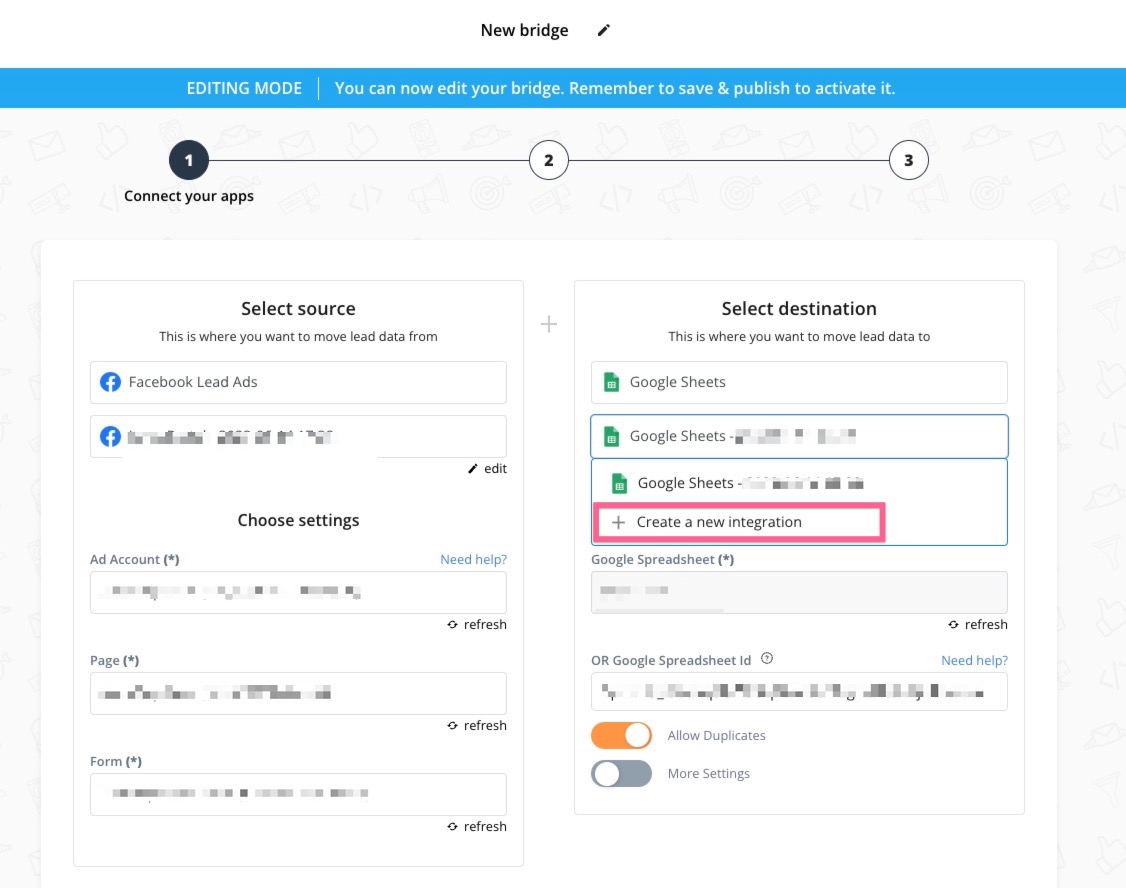Refresh the Google Spreadsheet list
The height and width of the screenshot is (888, 1126).
(978, 625)
